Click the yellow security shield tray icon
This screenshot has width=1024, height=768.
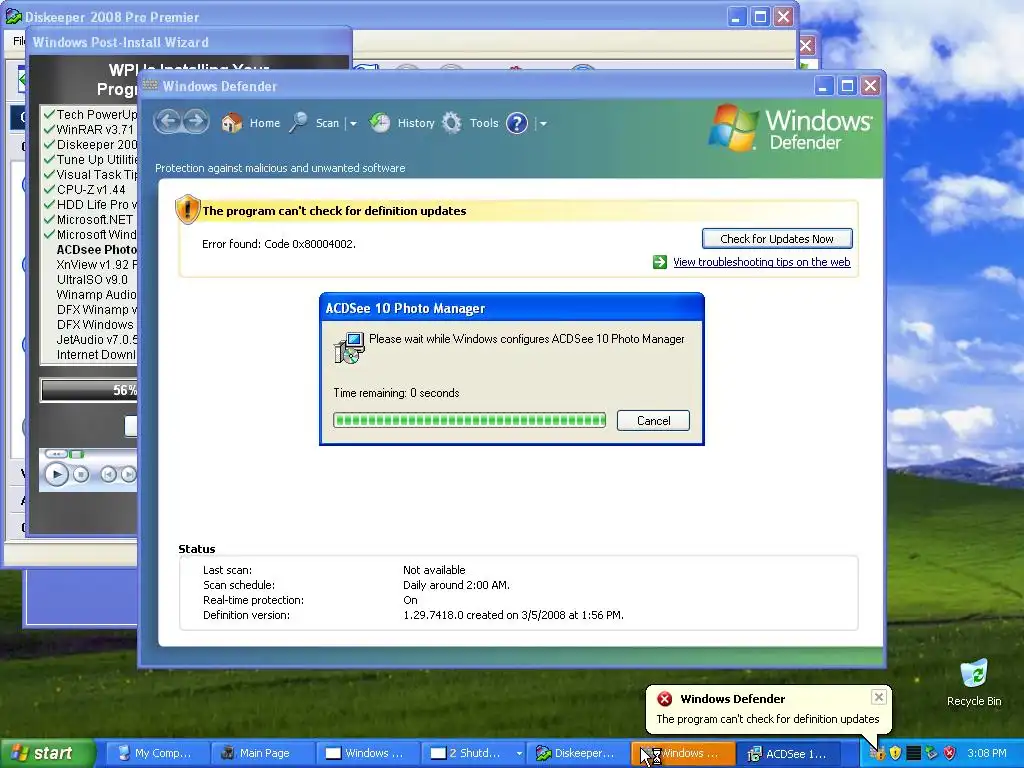click(x=895, y=753)
